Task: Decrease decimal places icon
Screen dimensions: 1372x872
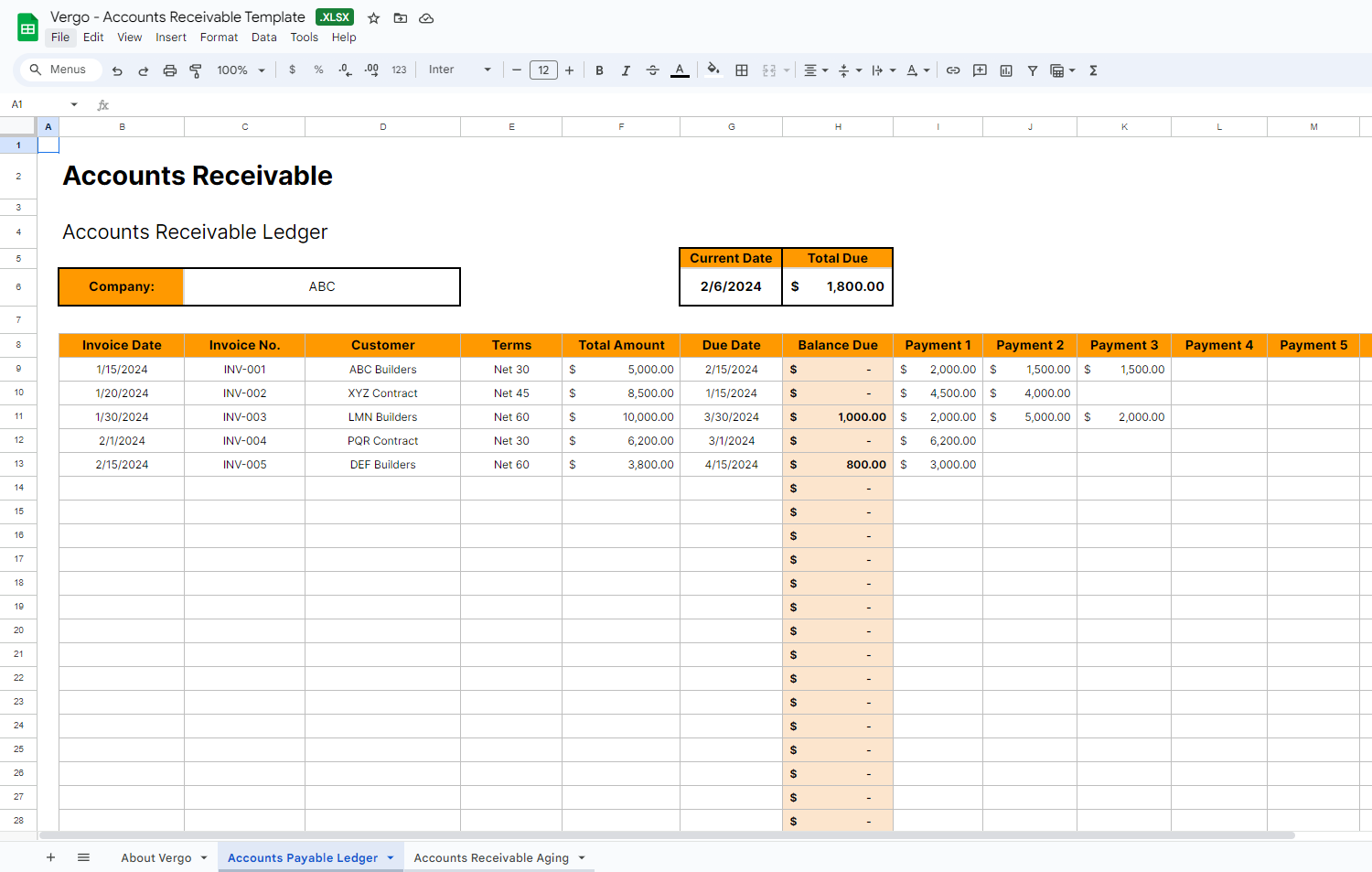Action: [345, 70]
